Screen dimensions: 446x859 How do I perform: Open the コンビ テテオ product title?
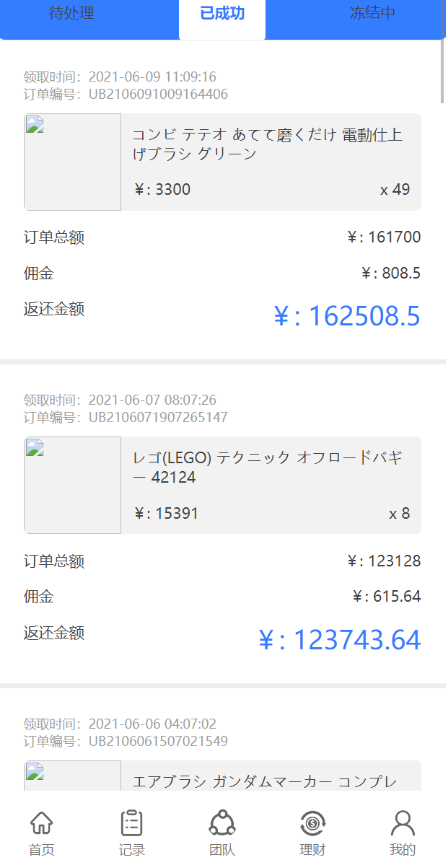(267, 145)
